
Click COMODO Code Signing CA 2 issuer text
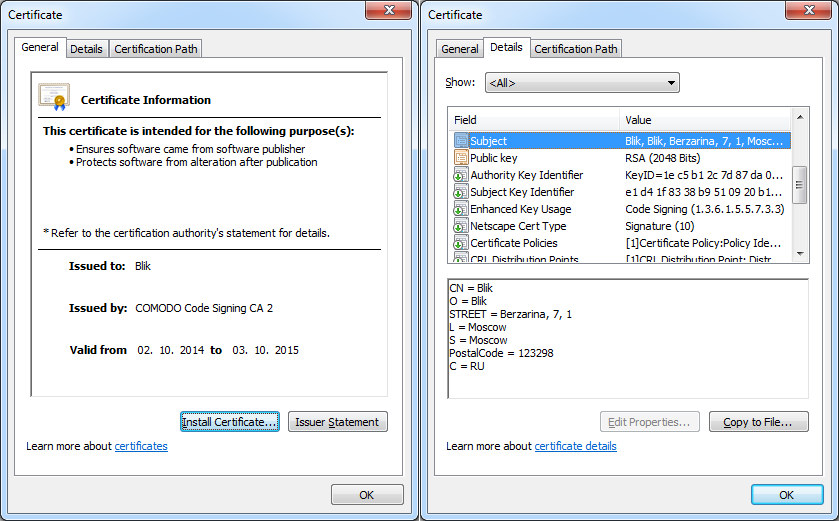pyautogui.click(x=204, y=308)
